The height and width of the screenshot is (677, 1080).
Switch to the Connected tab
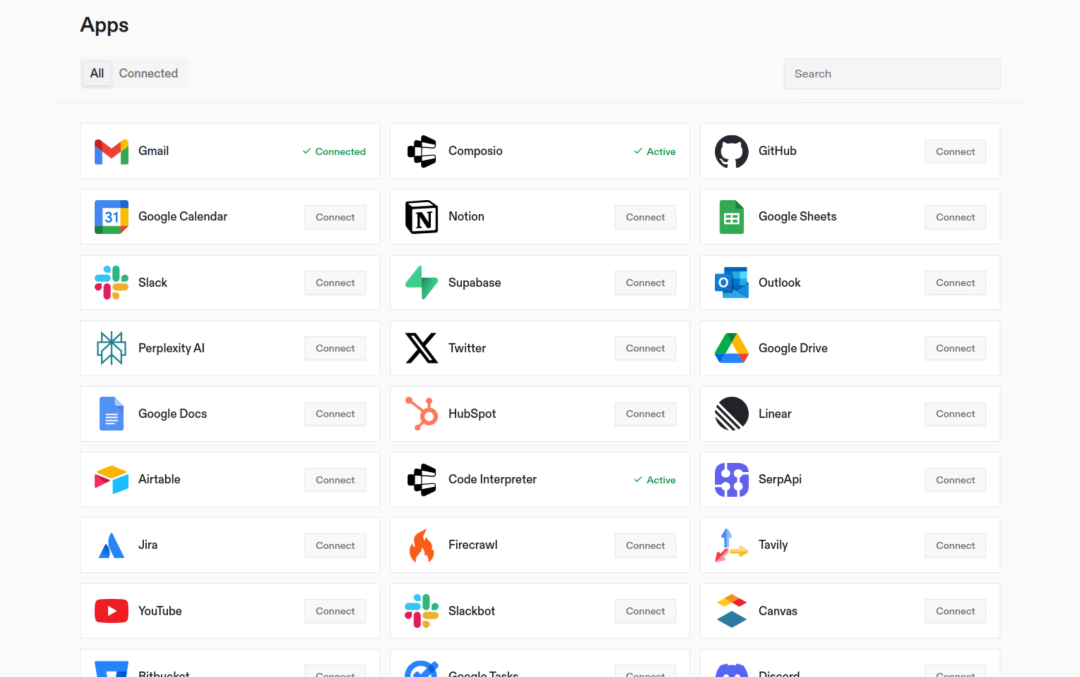point(148,74)
